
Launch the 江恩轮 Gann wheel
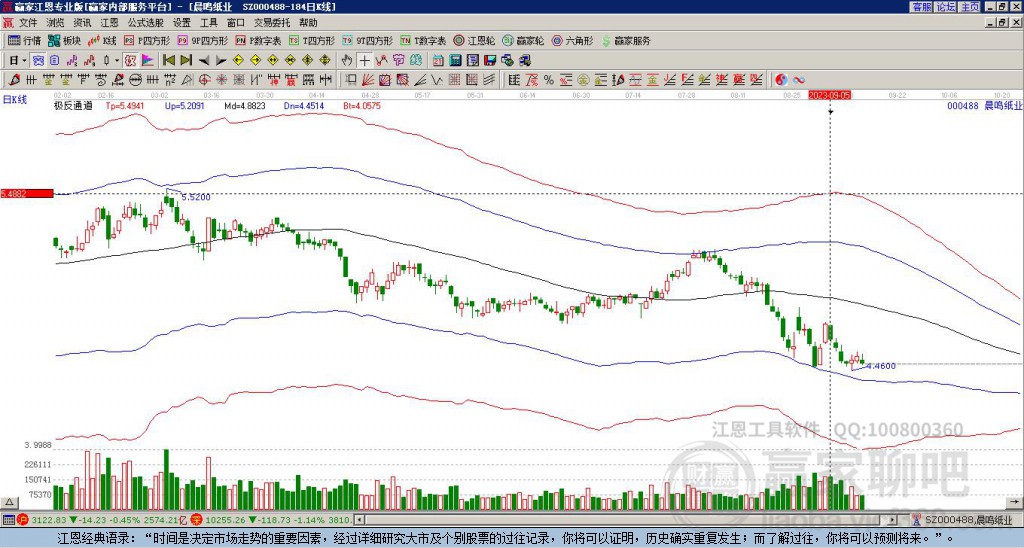(x=475, y=40)
